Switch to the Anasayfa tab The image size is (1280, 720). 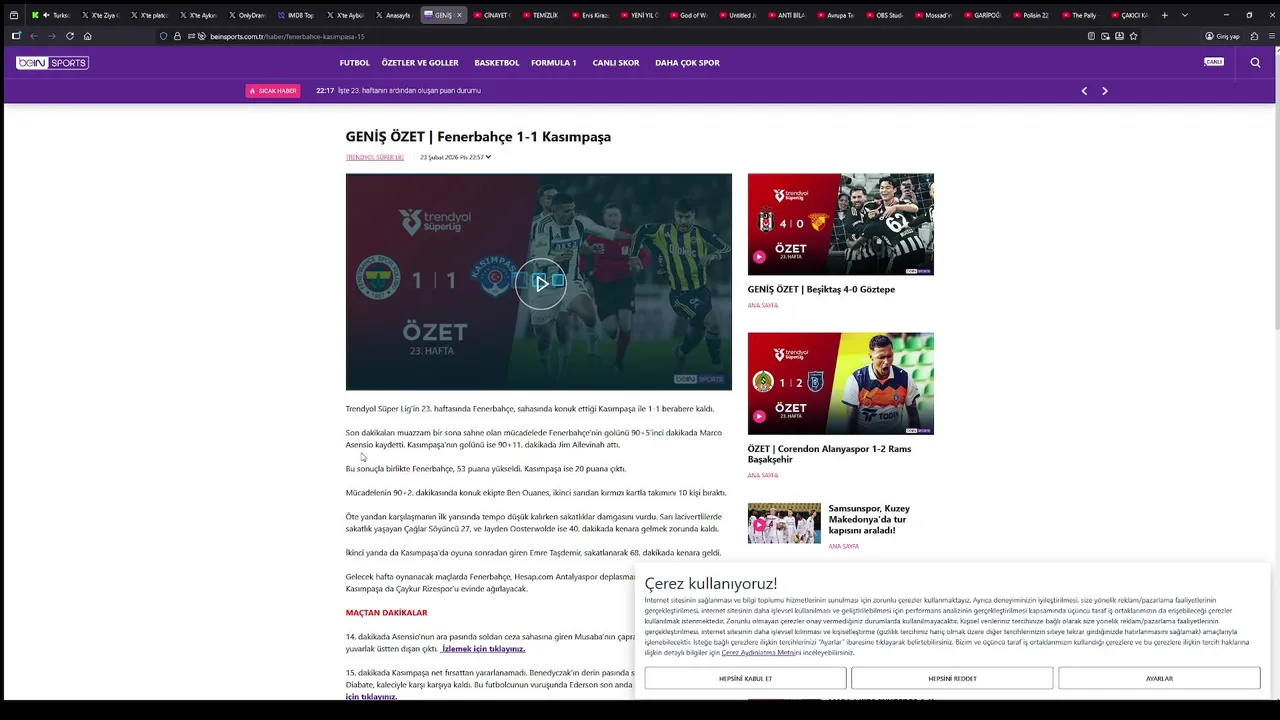click(393, 15)
